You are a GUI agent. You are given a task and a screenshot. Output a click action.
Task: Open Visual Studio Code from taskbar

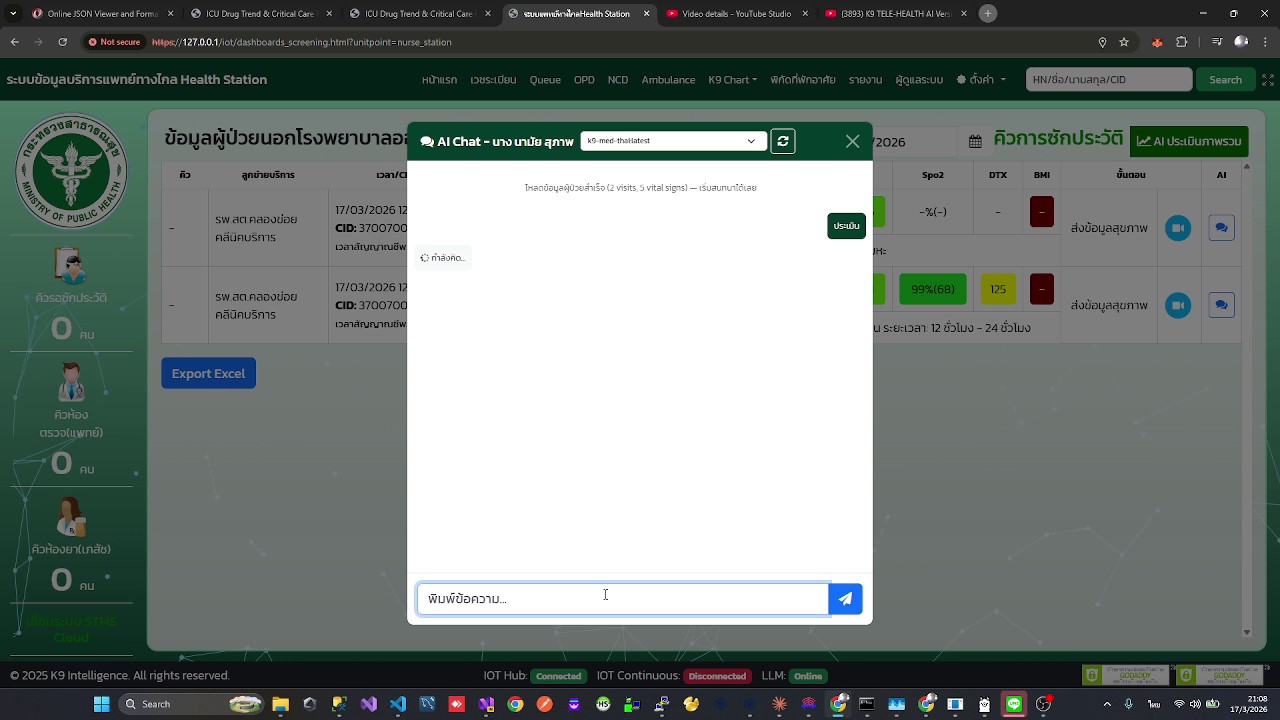pos(398,704)
